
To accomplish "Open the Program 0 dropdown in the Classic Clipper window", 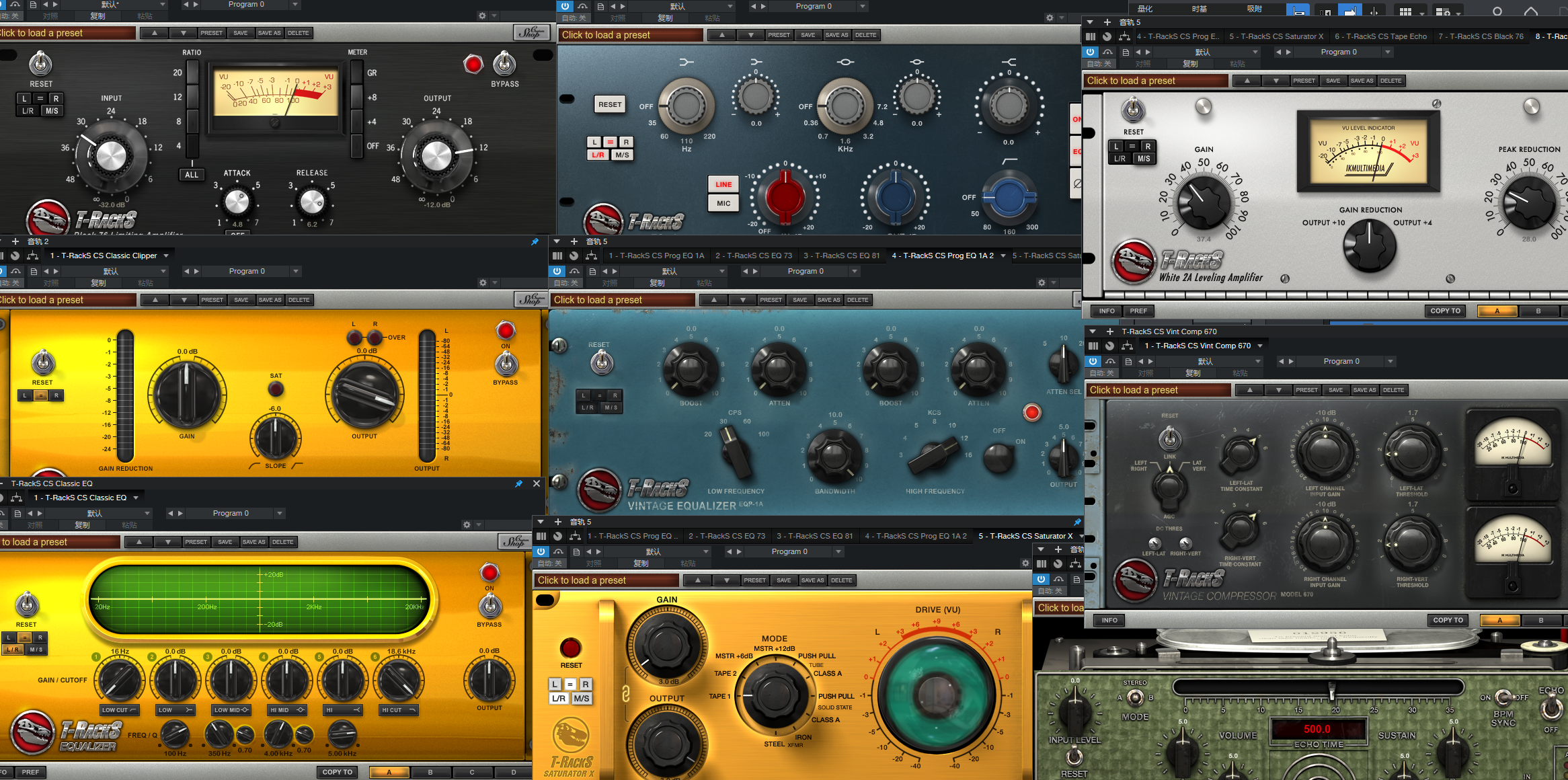I will [x=296, y=271].
